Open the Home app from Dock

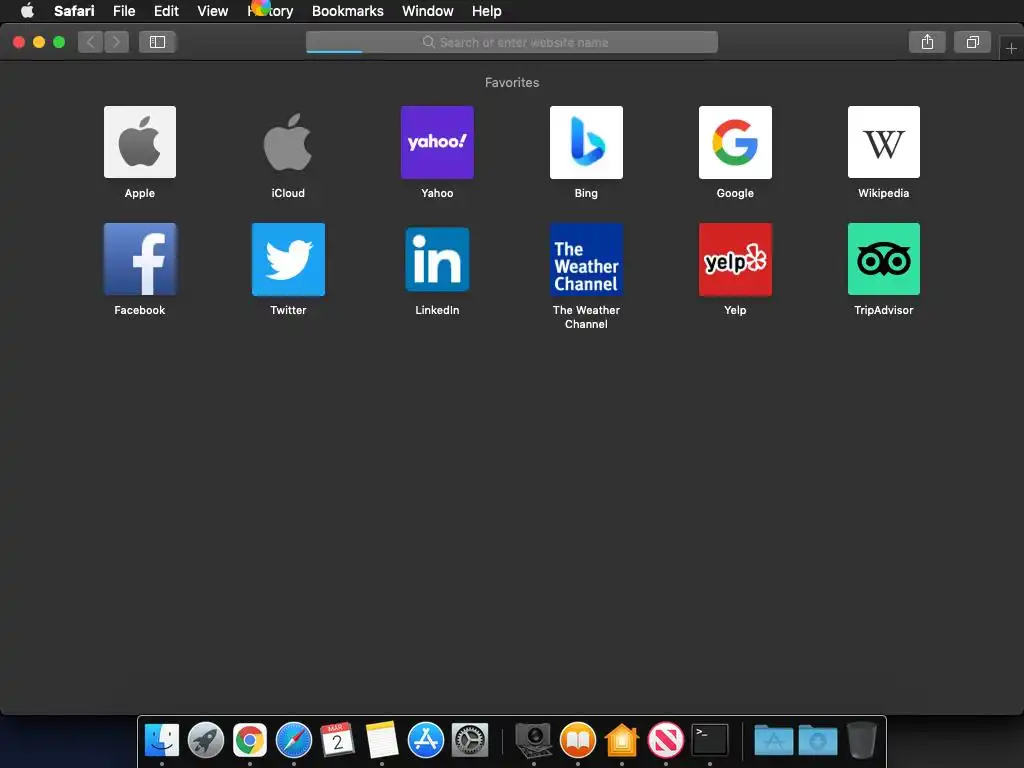coord(622,741)
